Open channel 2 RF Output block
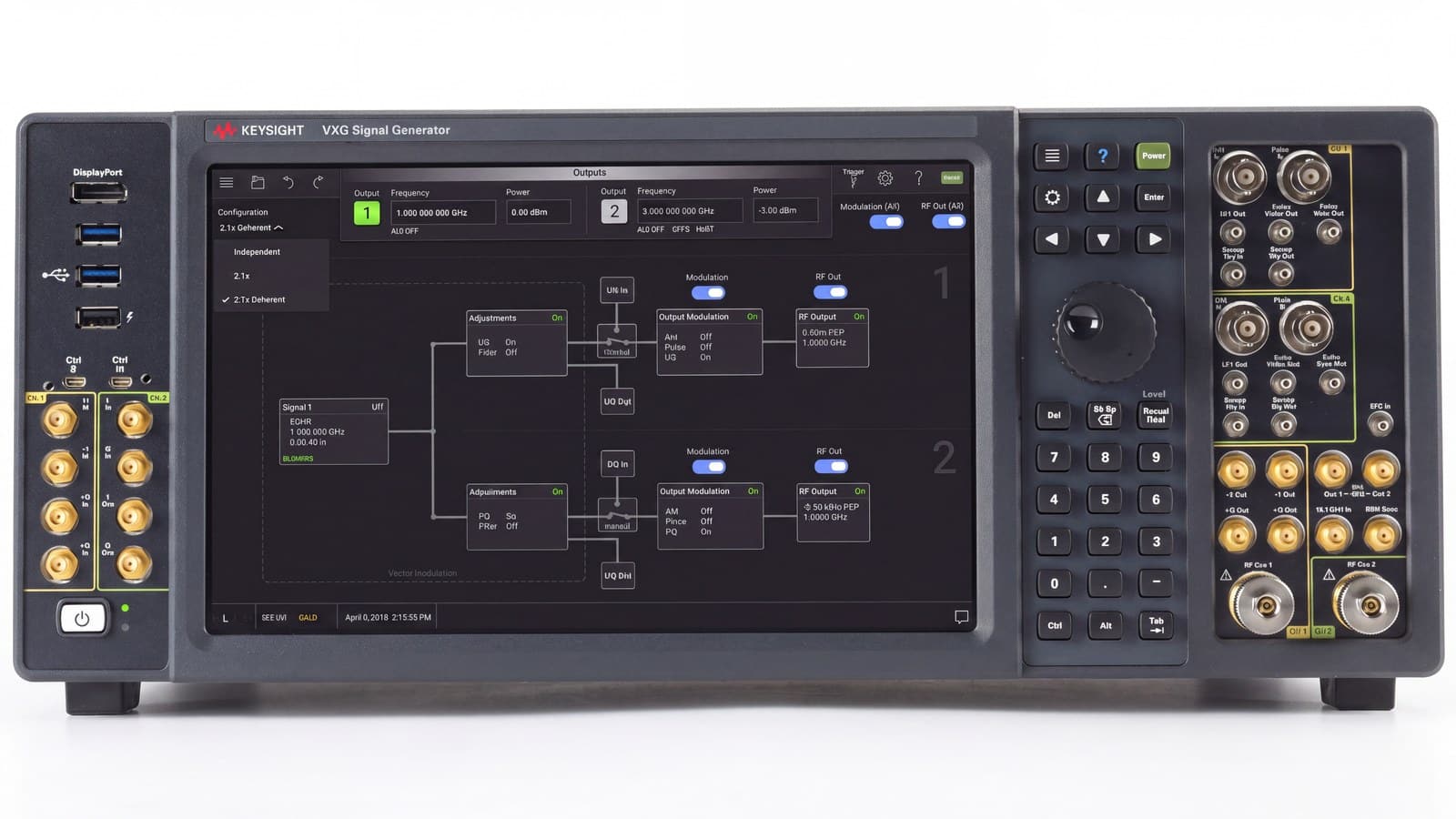Screen dimensions: 1456x819 (834, 513)
